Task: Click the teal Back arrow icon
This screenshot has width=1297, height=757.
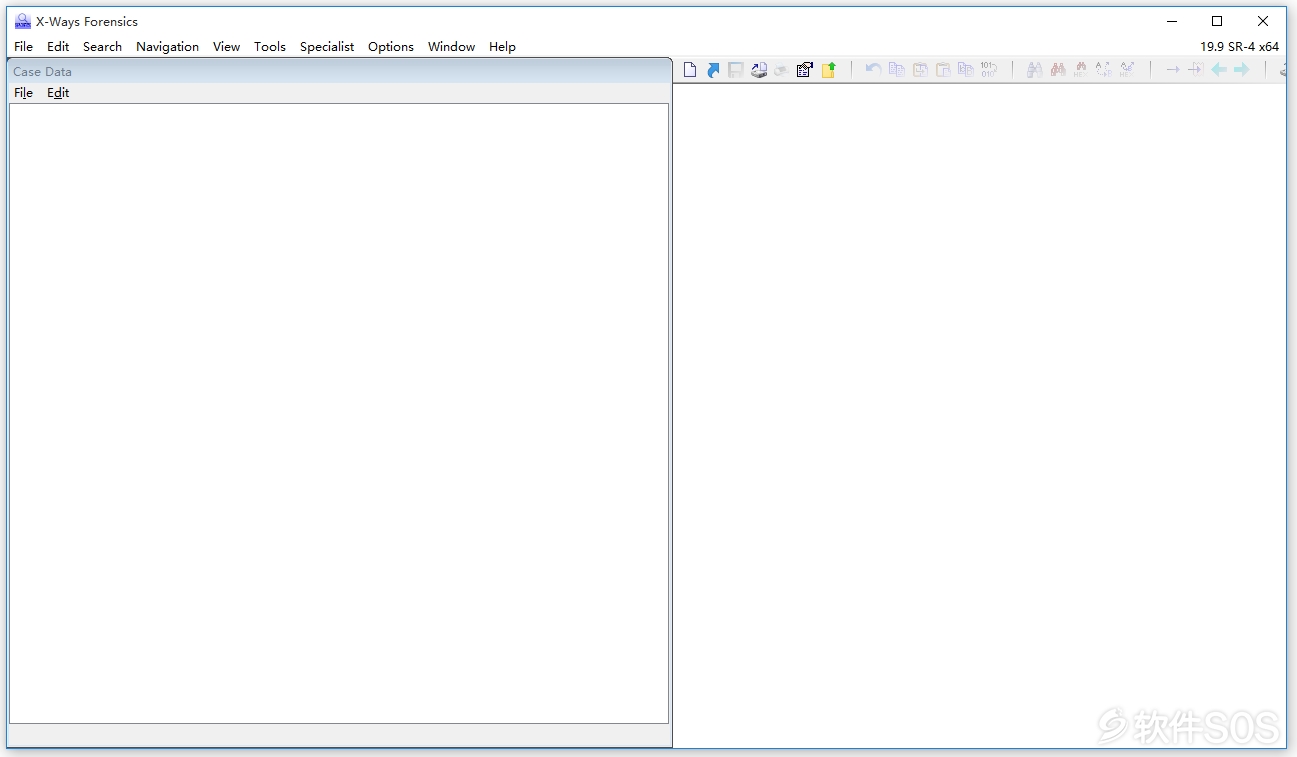Action: (x=1219, y=70)
